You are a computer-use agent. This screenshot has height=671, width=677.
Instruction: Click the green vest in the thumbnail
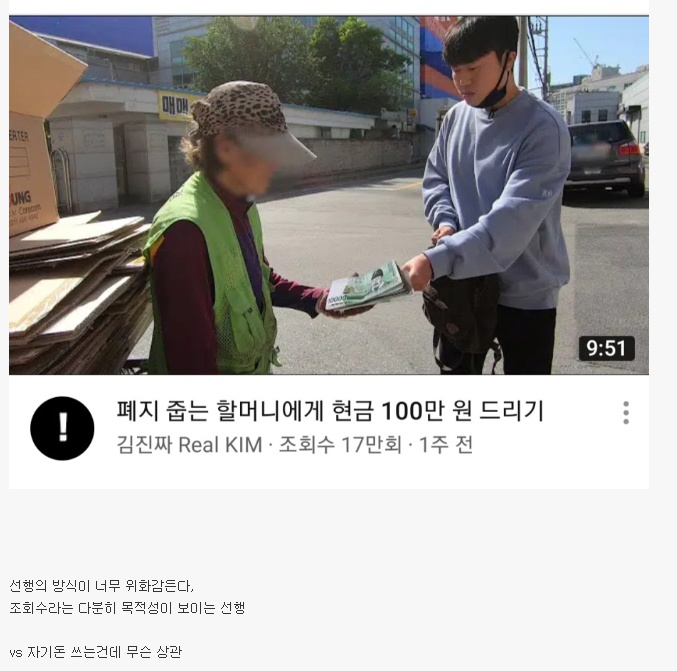point(213,276)
